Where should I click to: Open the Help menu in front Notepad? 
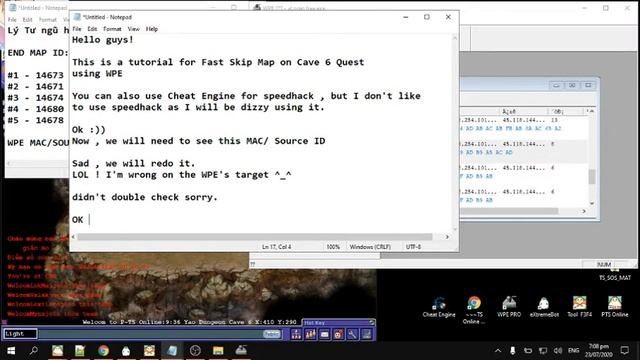coord(152,29)
